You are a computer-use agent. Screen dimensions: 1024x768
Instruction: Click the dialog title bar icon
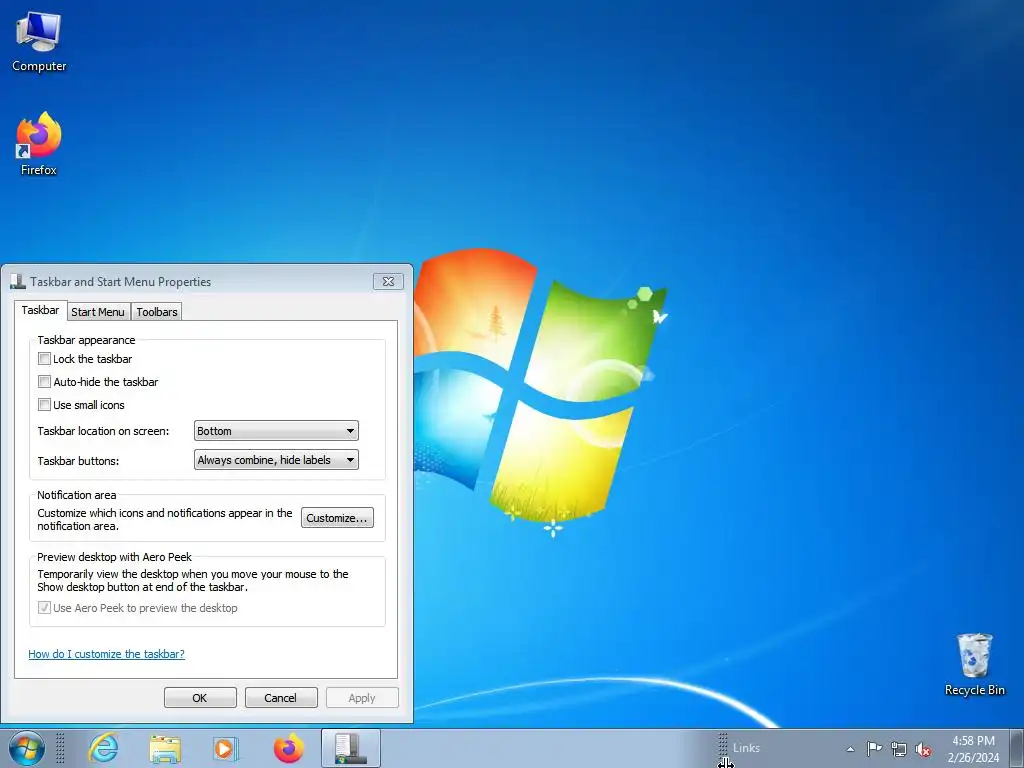18,282
